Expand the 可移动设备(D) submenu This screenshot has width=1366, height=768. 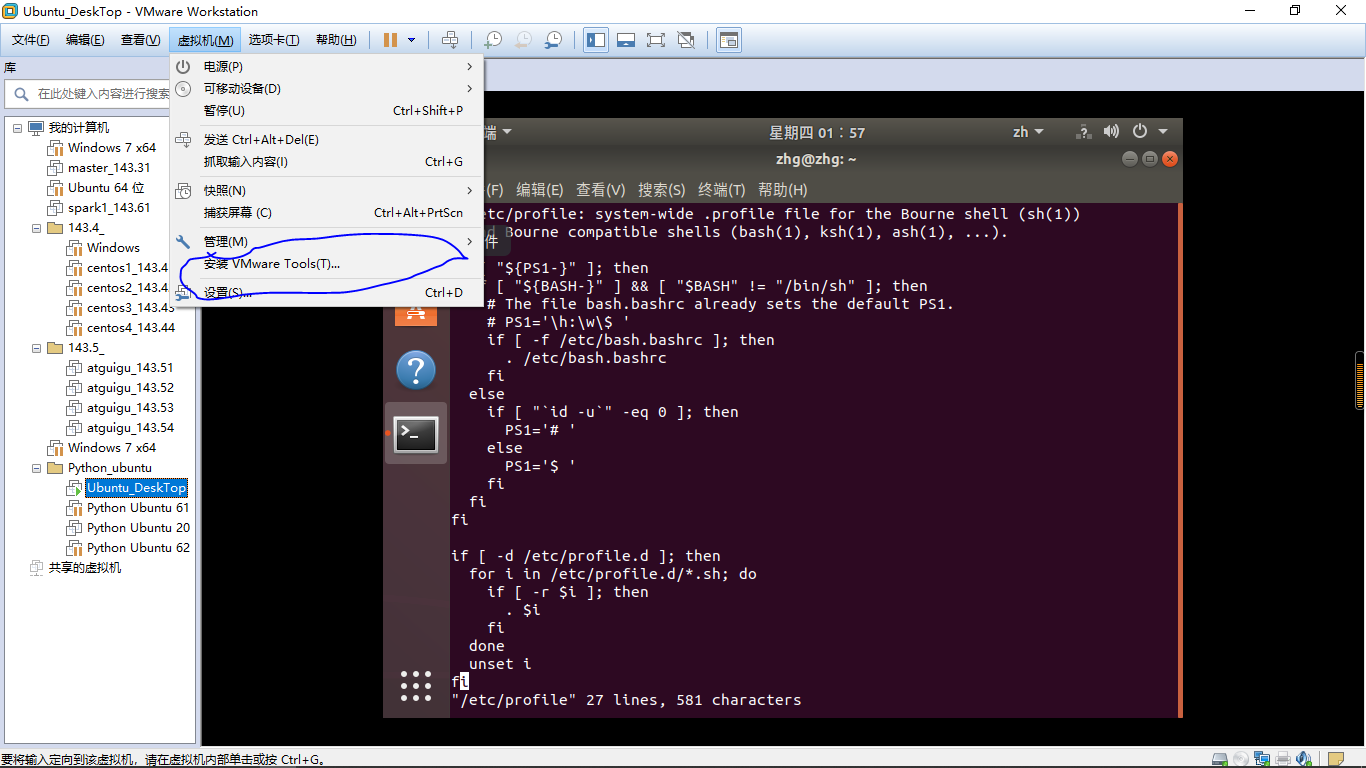(x=327, y=89)
